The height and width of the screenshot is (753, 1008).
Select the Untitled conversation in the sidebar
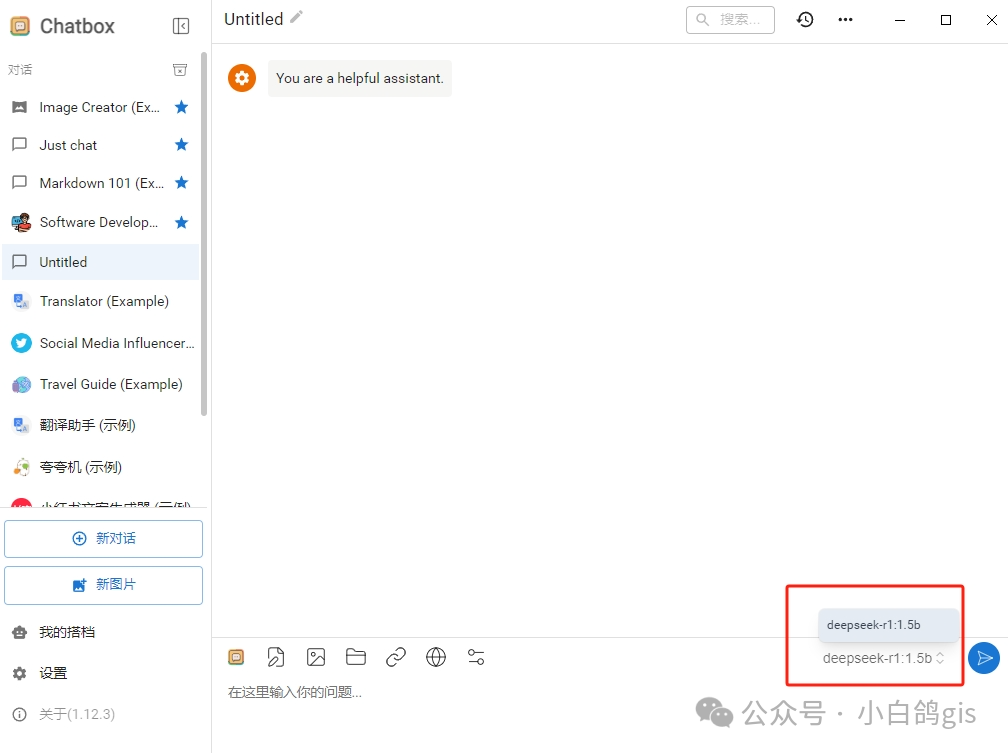(101, 262)
